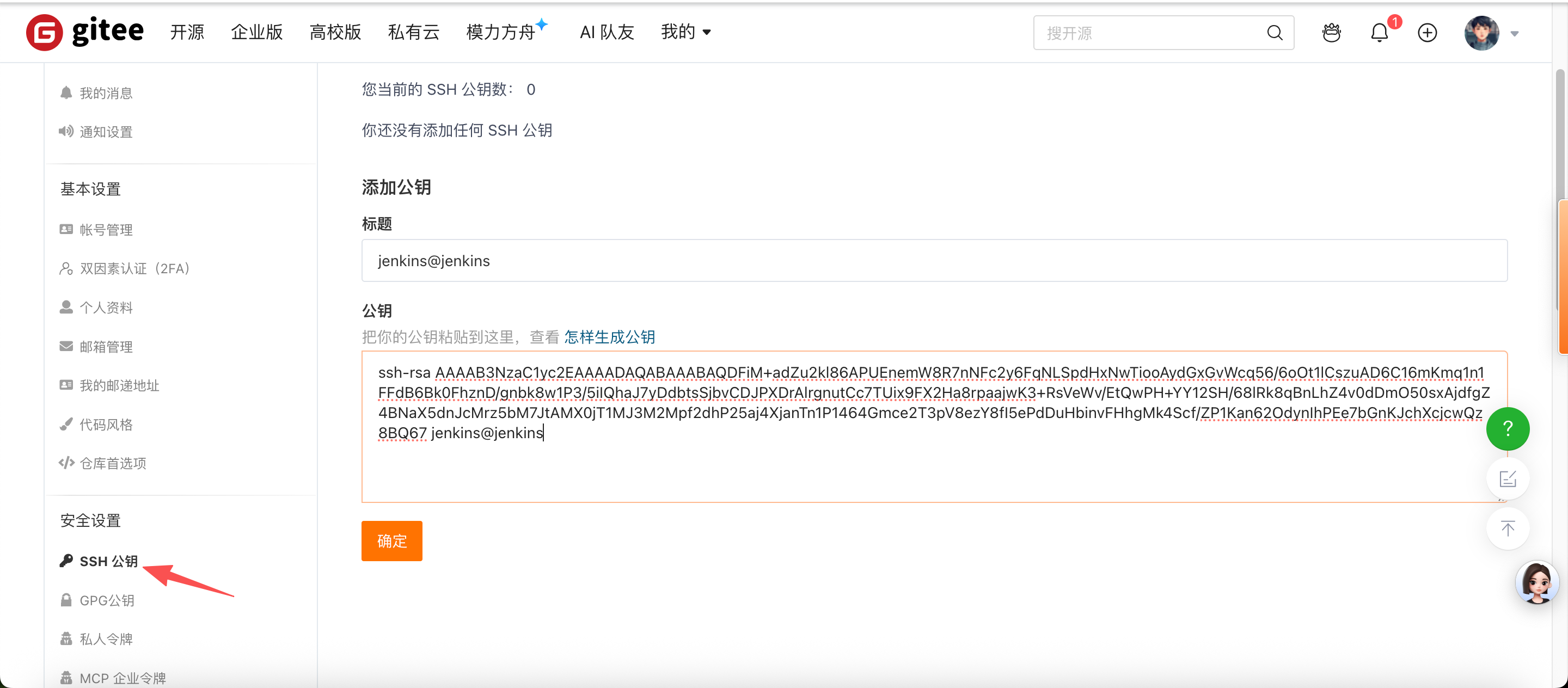Image resolution: width=1568 pixels, height=688 pixels.
Task: Click the back-to-top arrow icon
Action: [x=1507, y=528]
